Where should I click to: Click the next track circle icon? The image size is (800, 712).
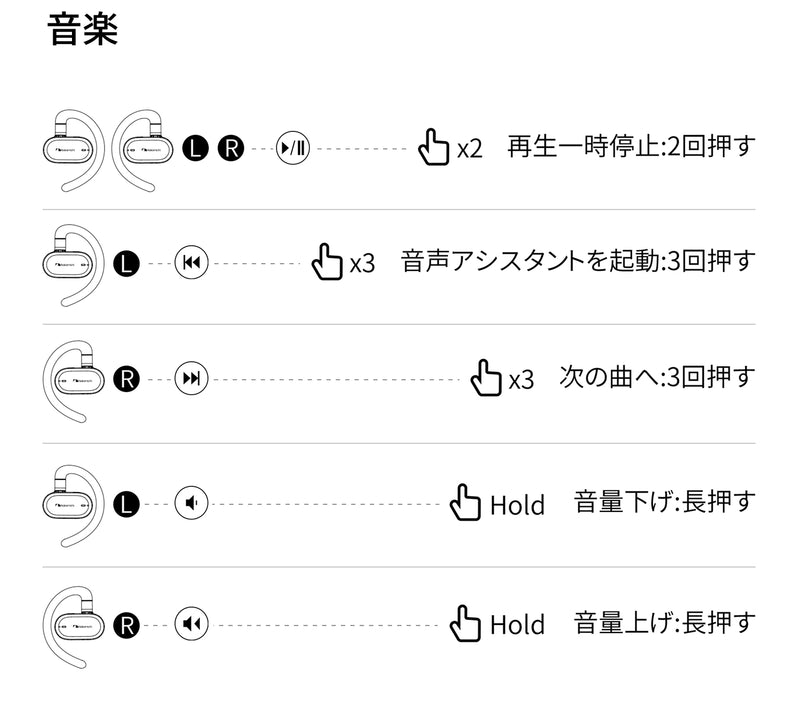click(x=191, y=379)
